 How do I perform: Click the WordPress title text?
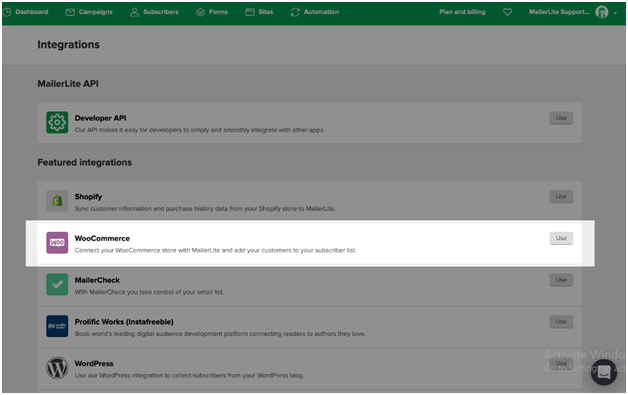click(94, 363)
